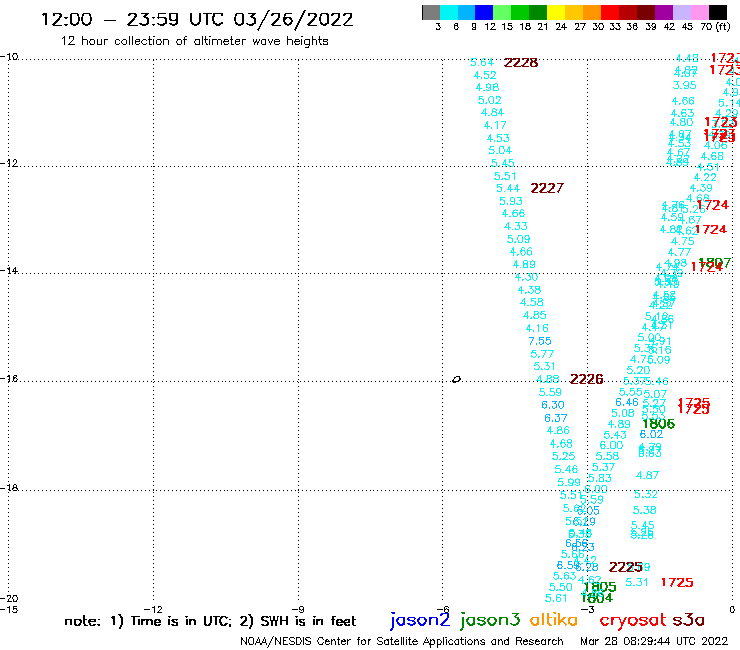
Task: Click the note 'Time is in UTC; SWH is in feet'
Action: (x=210, y=621)
